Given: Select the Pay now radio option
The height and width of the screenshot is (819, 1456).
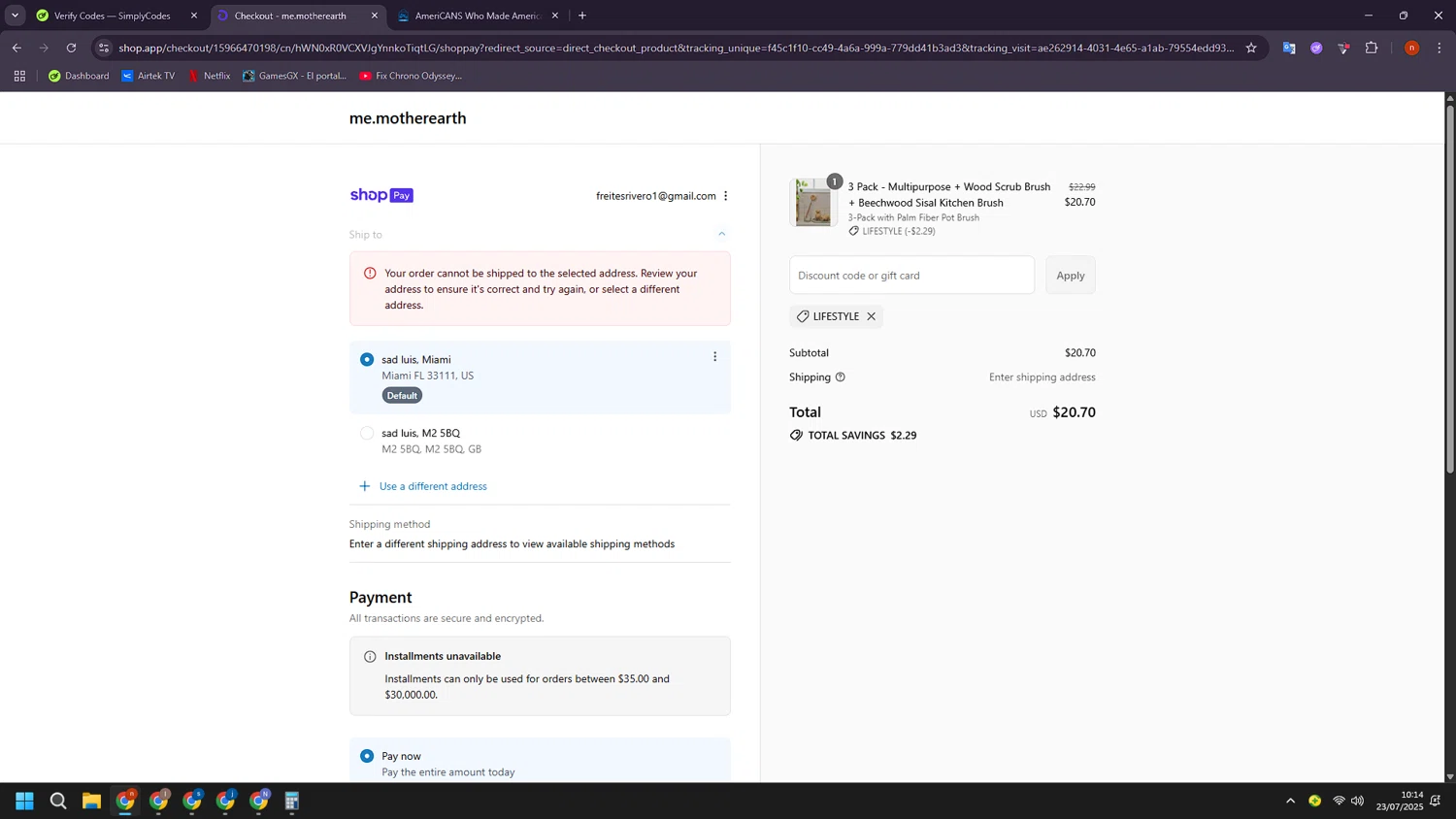Looking at the screenshot, I should (367, 756).
